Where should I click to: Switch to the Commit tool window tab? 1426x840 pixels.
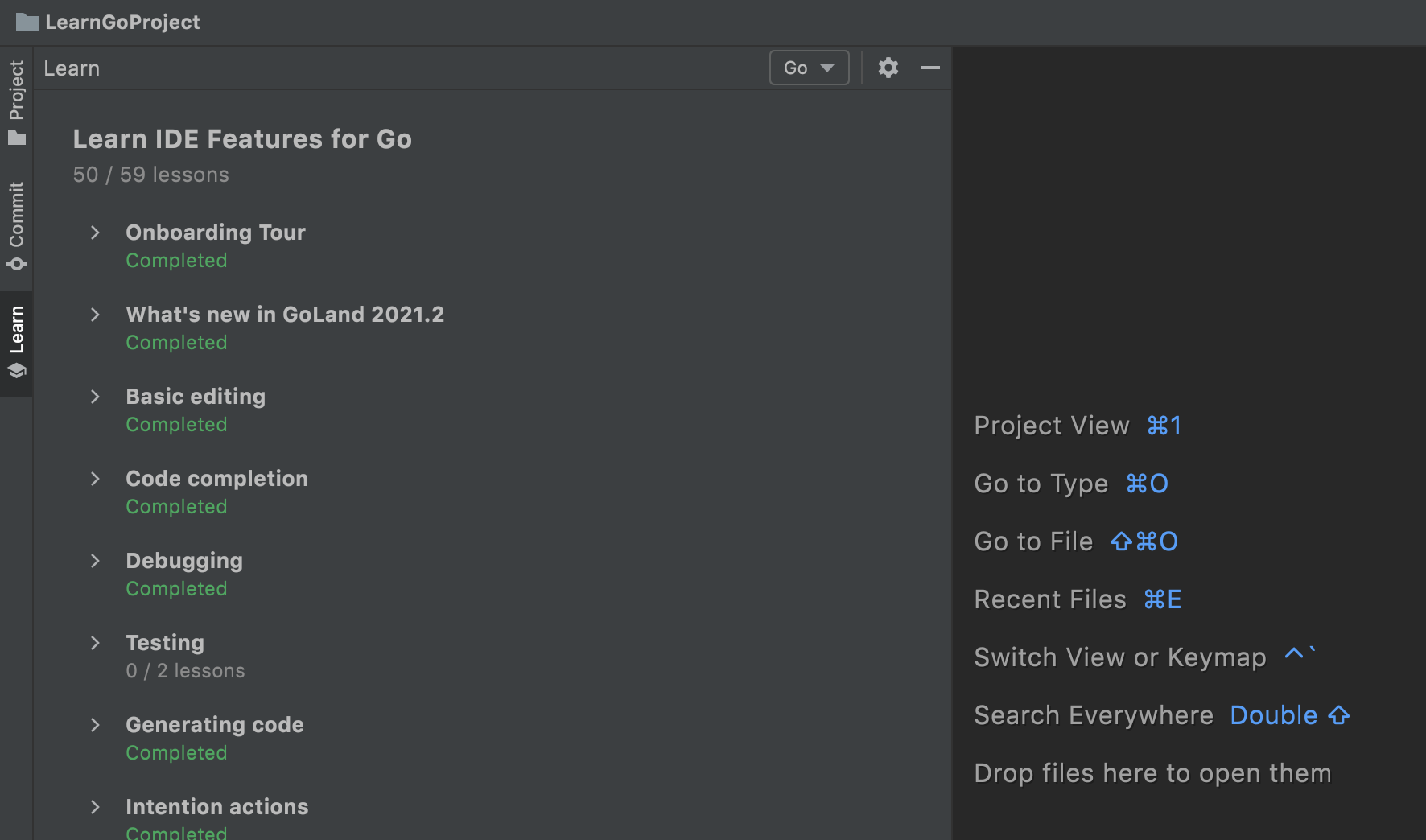(16, 225)
